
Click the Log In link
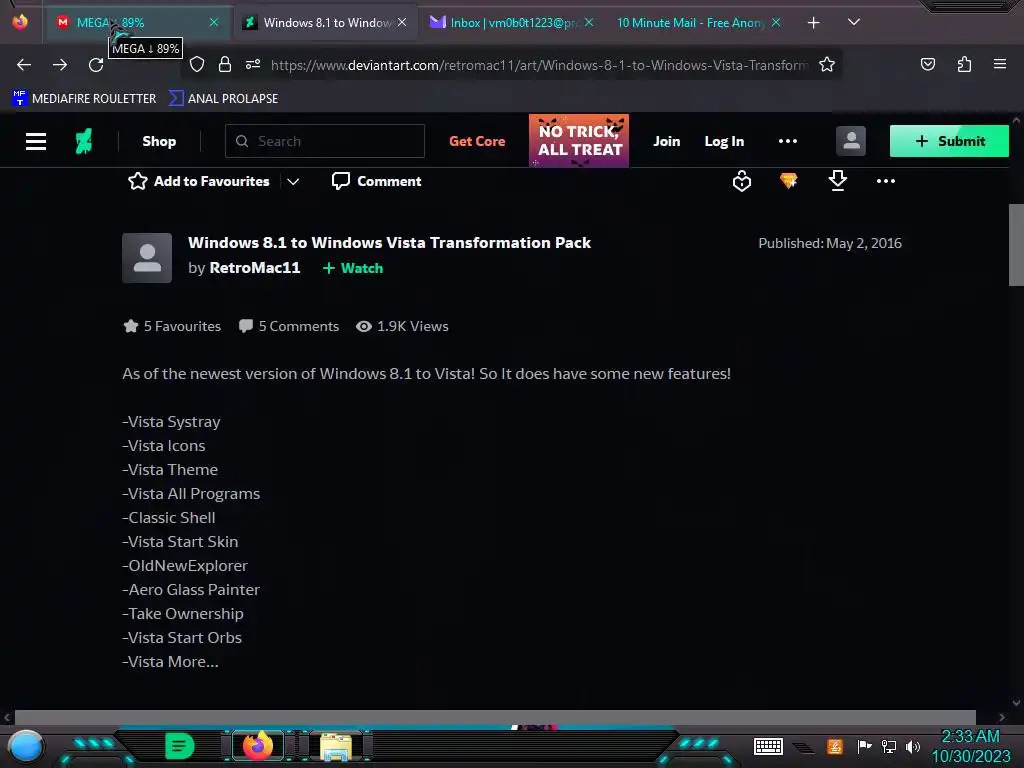[x=724, y=141]
